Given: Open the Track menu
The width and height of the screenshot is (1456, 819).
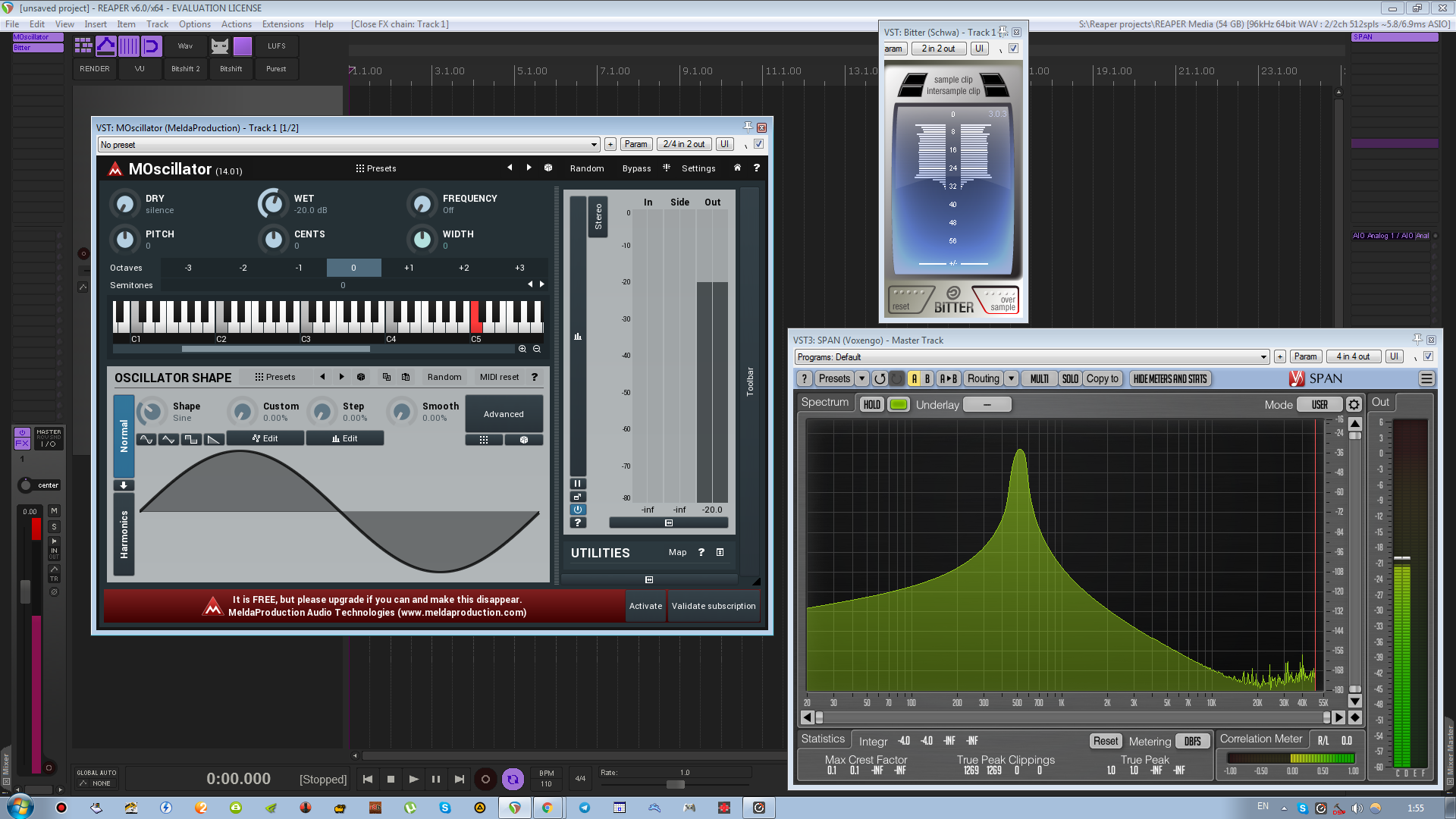Looking at the screenshot, I should click(157, 24).
